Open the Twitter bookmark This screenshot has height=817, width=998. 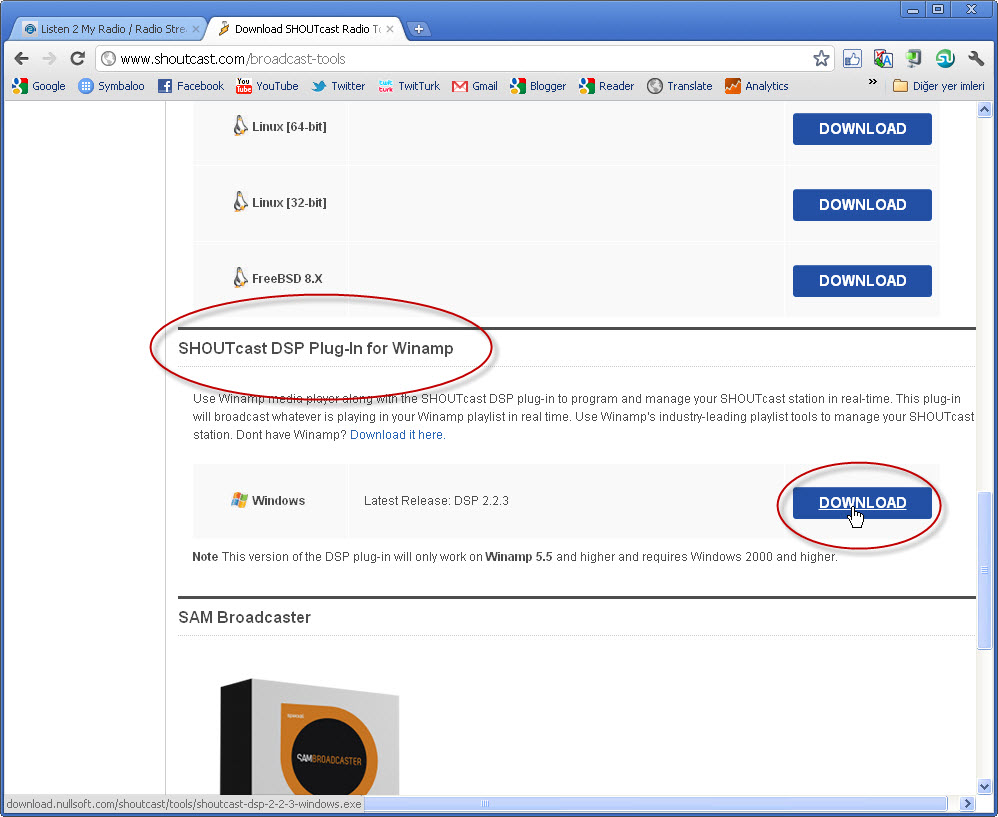click(x=338, y=86)
